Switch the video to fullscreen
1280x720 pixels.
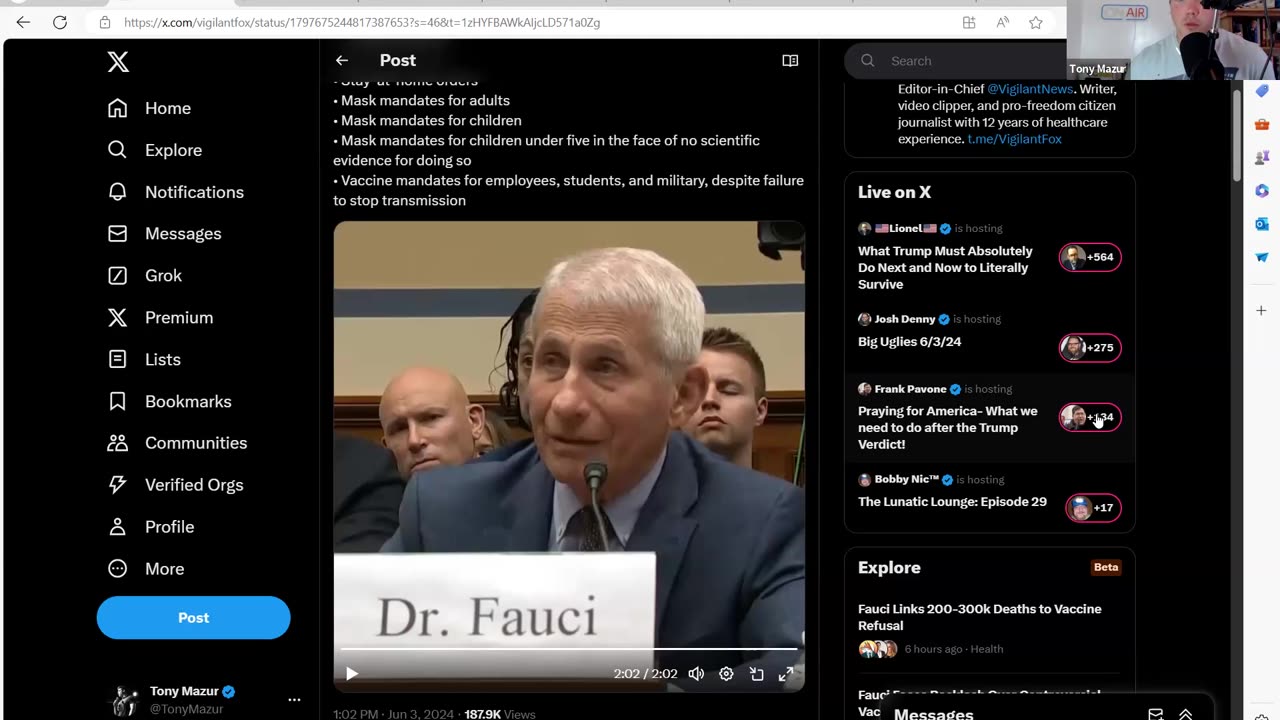786,674
